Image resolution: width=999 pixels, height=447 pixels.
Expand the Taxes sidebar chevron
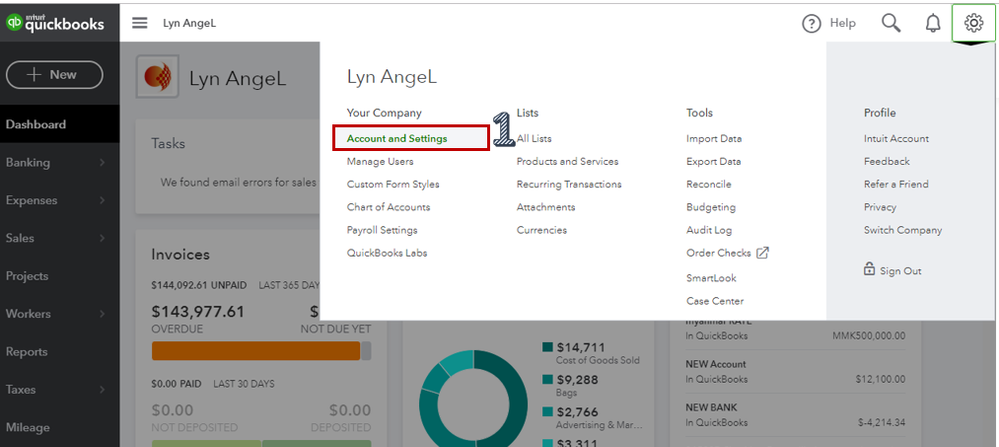click(102, 390)
